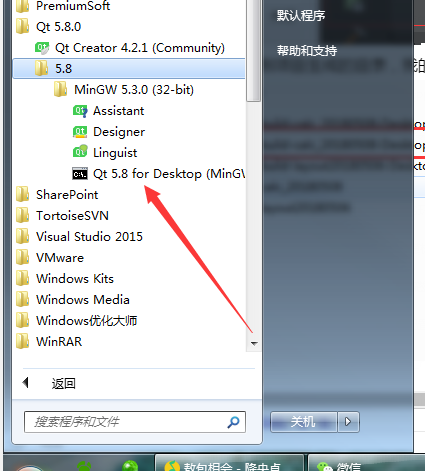Screen dimensions: 425x471
Task: Open shutdown options arrow next to 关机
Action: pyautogui.click(x=348, y=422)
